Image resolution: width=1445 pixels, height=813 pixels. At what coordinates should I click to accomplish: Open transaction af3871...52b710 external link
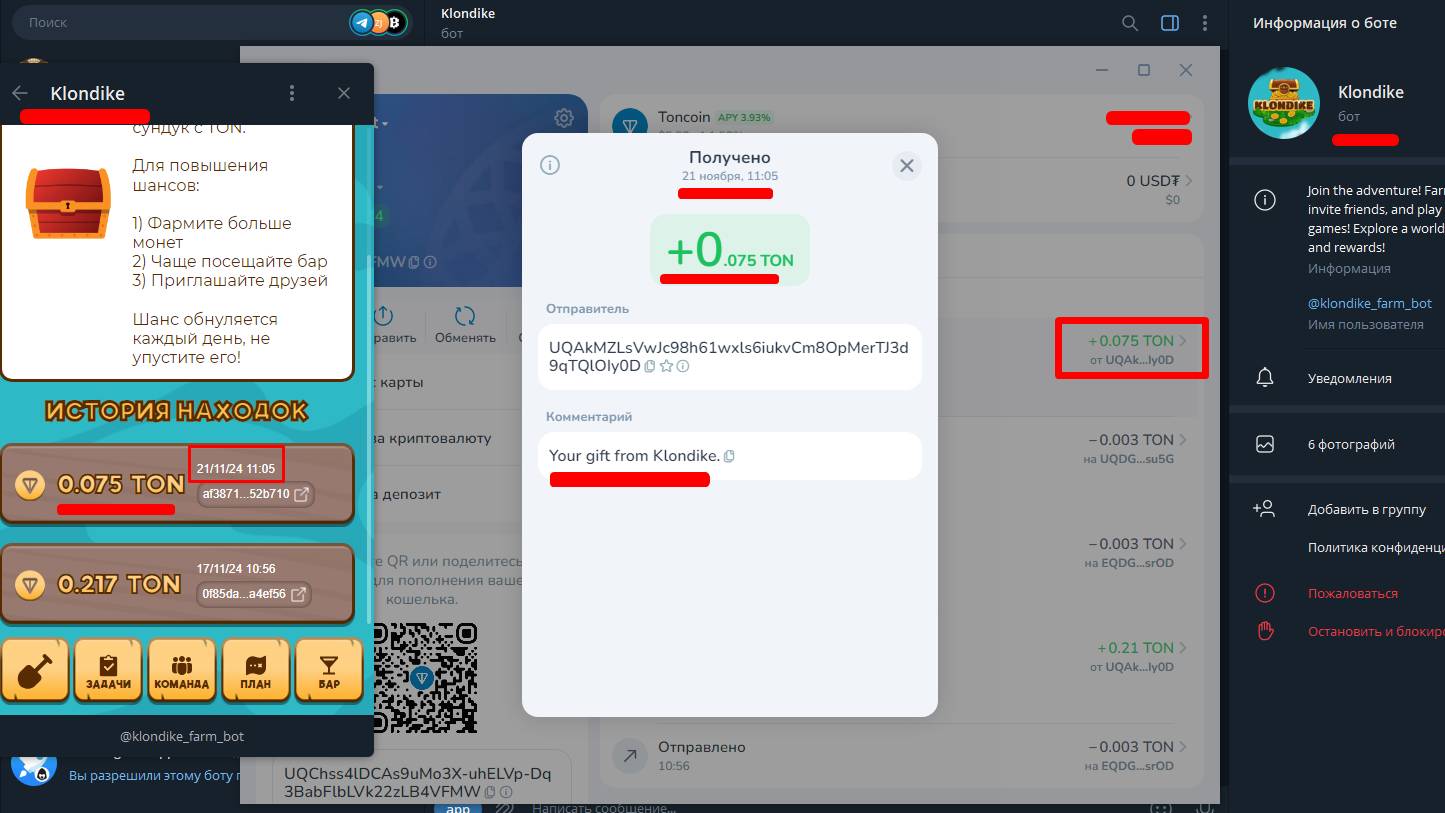tap(300, 494)
